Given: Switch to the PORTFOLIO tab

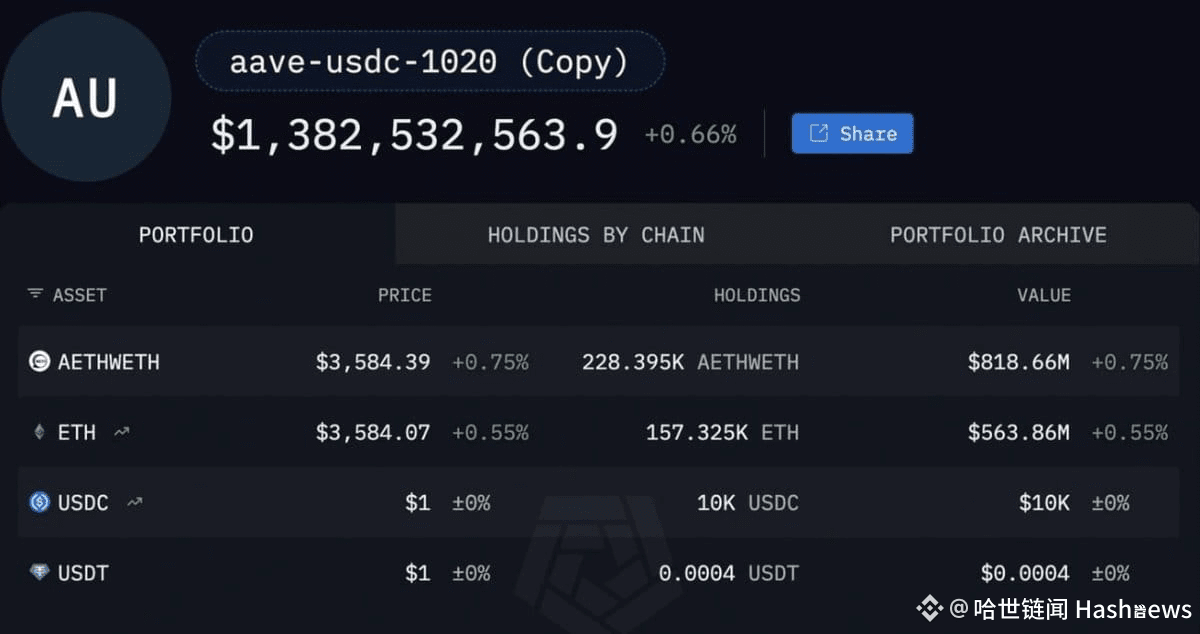Looking at the screenshot, I should [x=196, y=235].
